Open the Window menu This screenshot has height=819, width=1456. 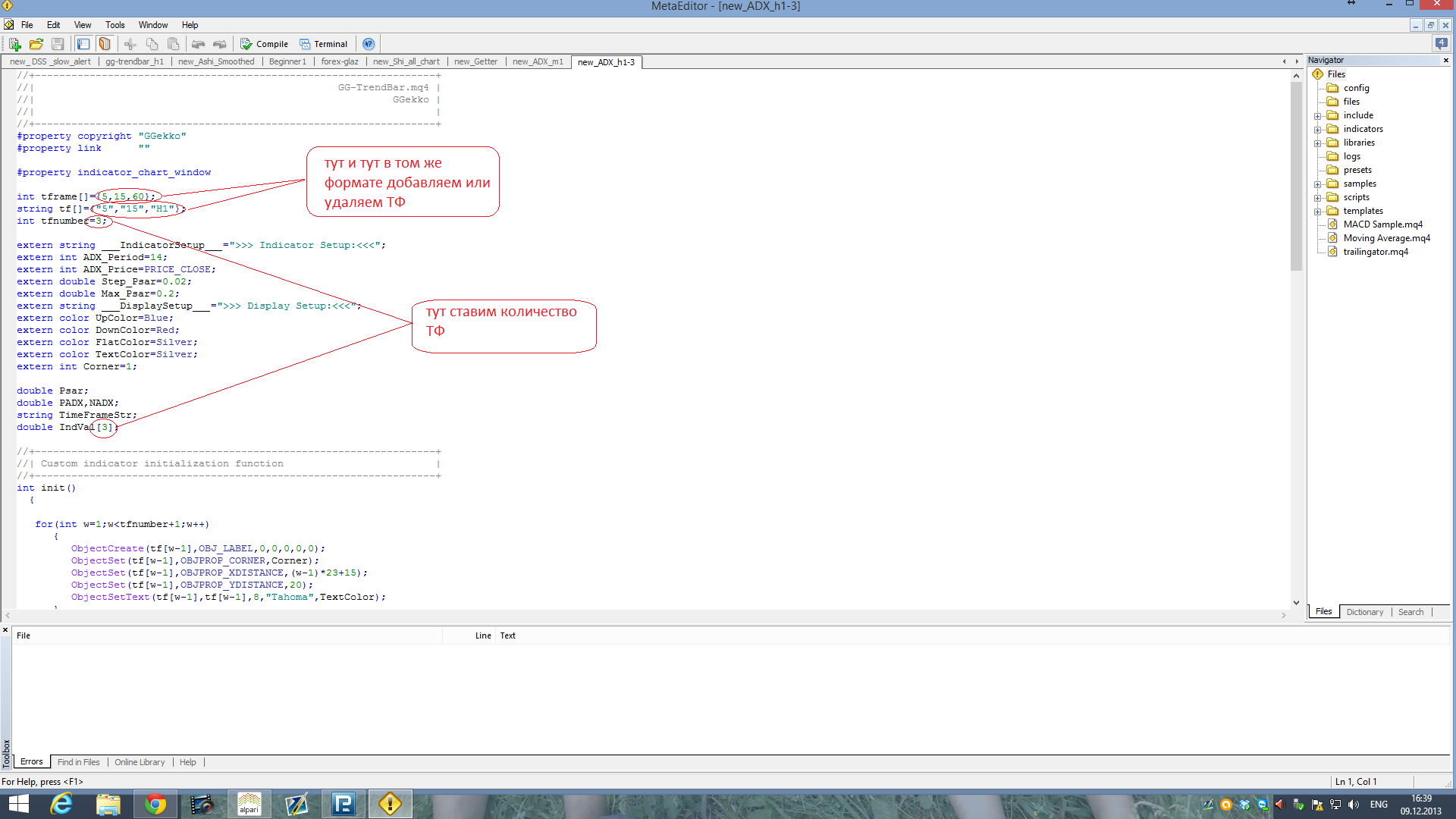point(153,25)
